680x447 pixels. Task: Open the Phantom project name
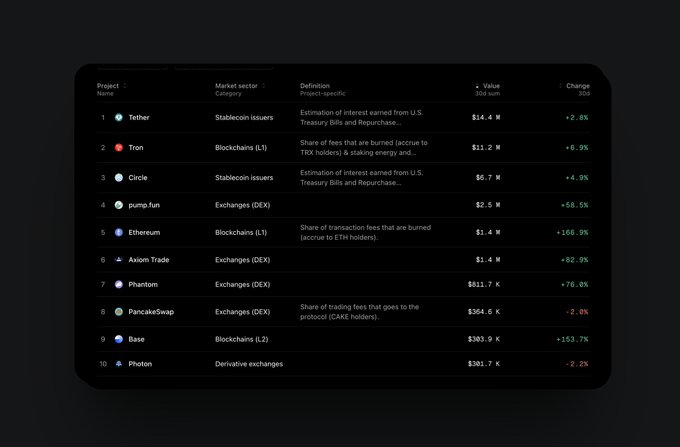tap(143, 284)
